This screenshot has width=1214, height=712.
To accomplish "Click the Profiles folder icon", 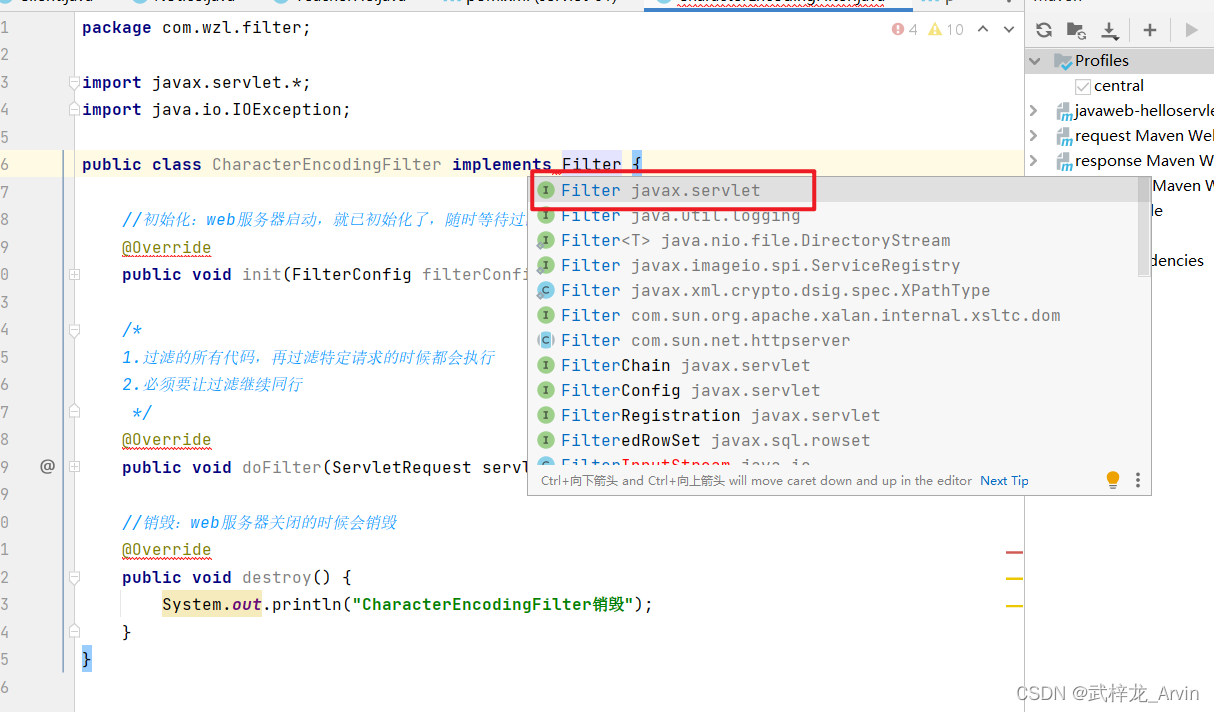I will pos(1063,61).
